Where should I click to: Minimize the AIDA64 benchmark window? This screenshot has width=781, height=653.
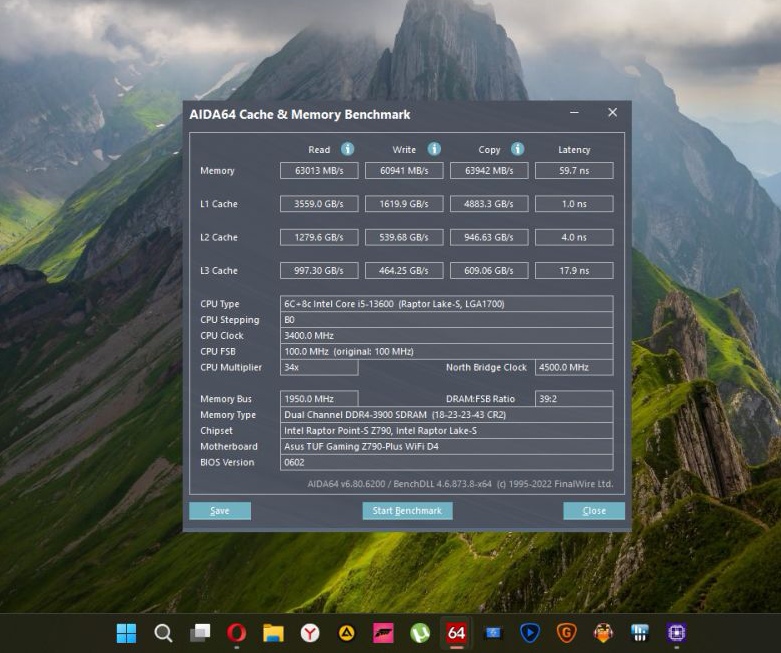click(574, 113)
